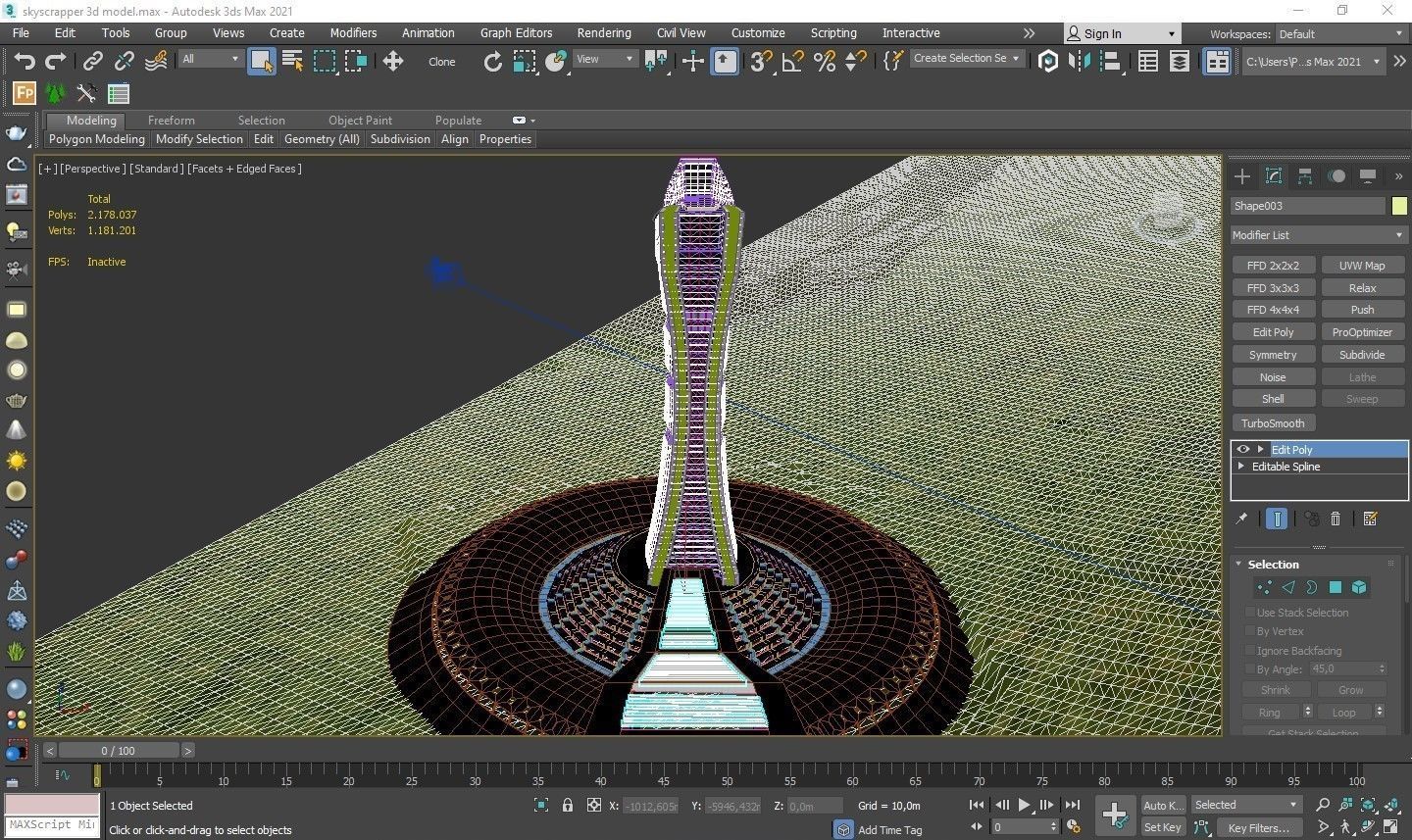This screenshot has width=1412, height=840.
Task: Click the Select and Place icon
Action: tap(556, 62)
